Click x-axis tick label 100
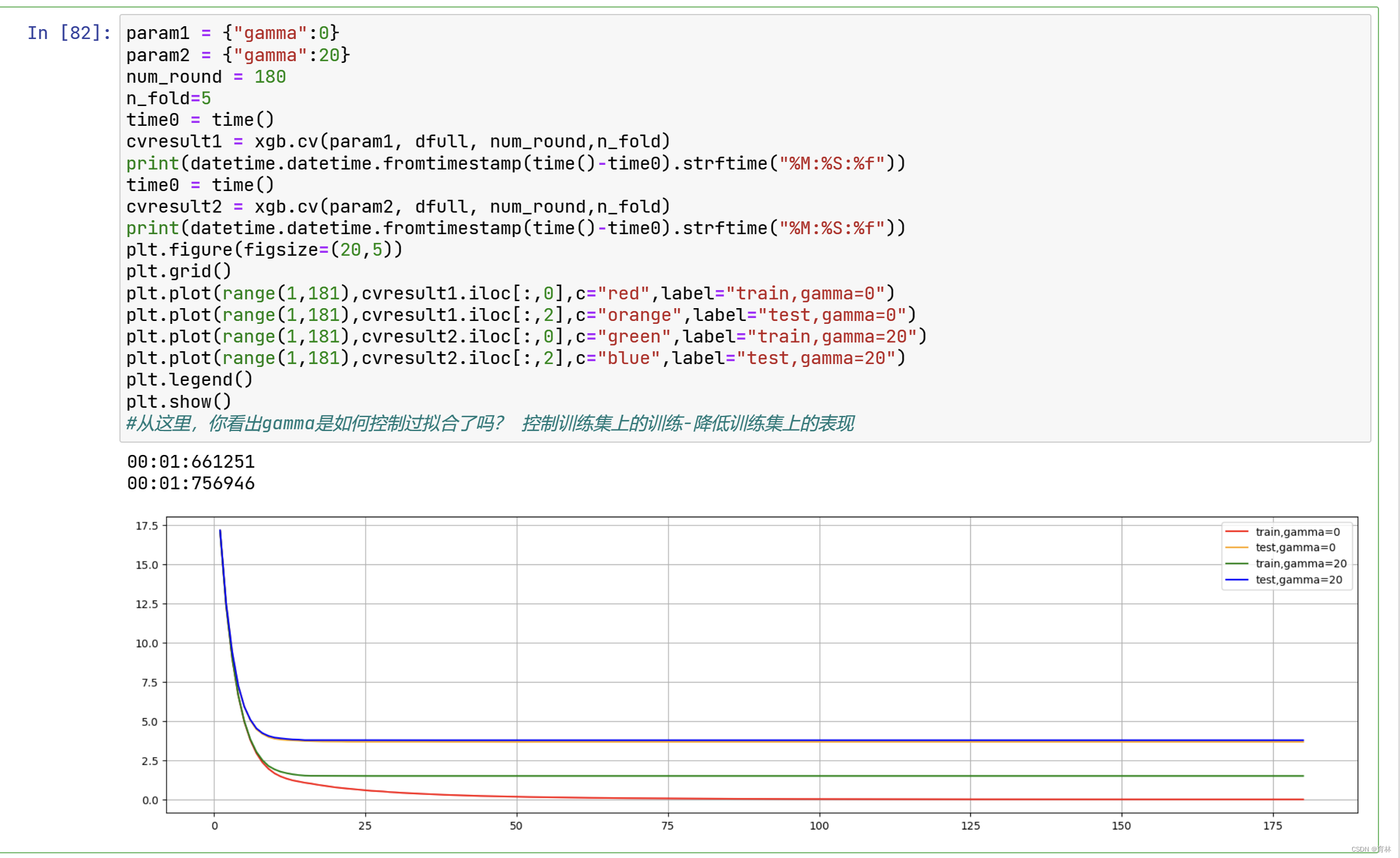 819,826
